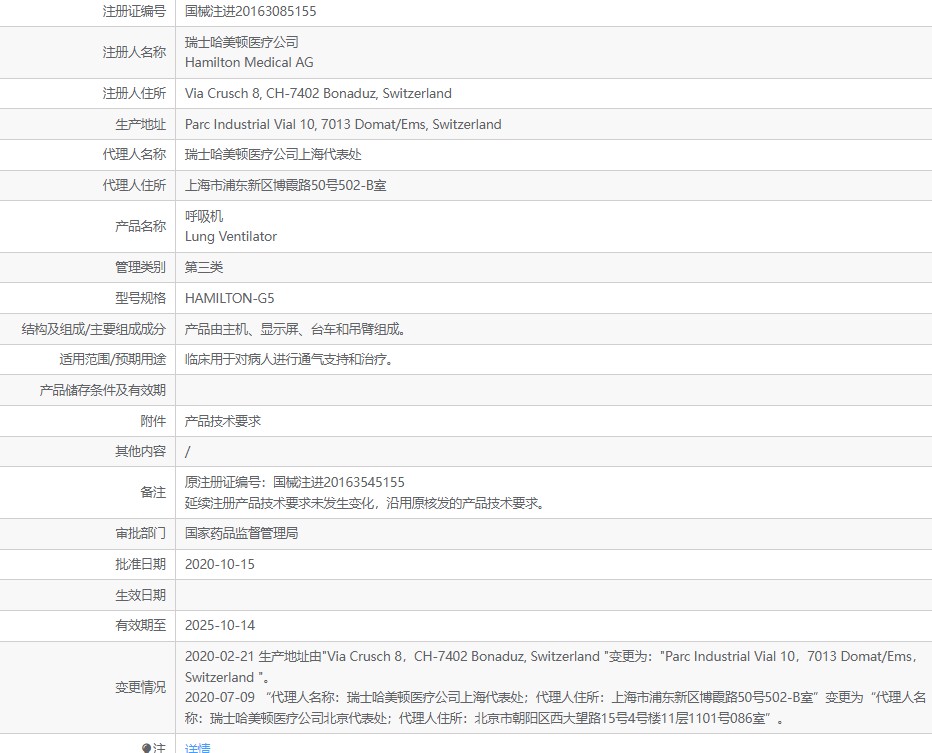Select change entry dated 2020-02-21
Image resolution: width=932 pixels, height=753 pixels.
click(x=552, y=667)
